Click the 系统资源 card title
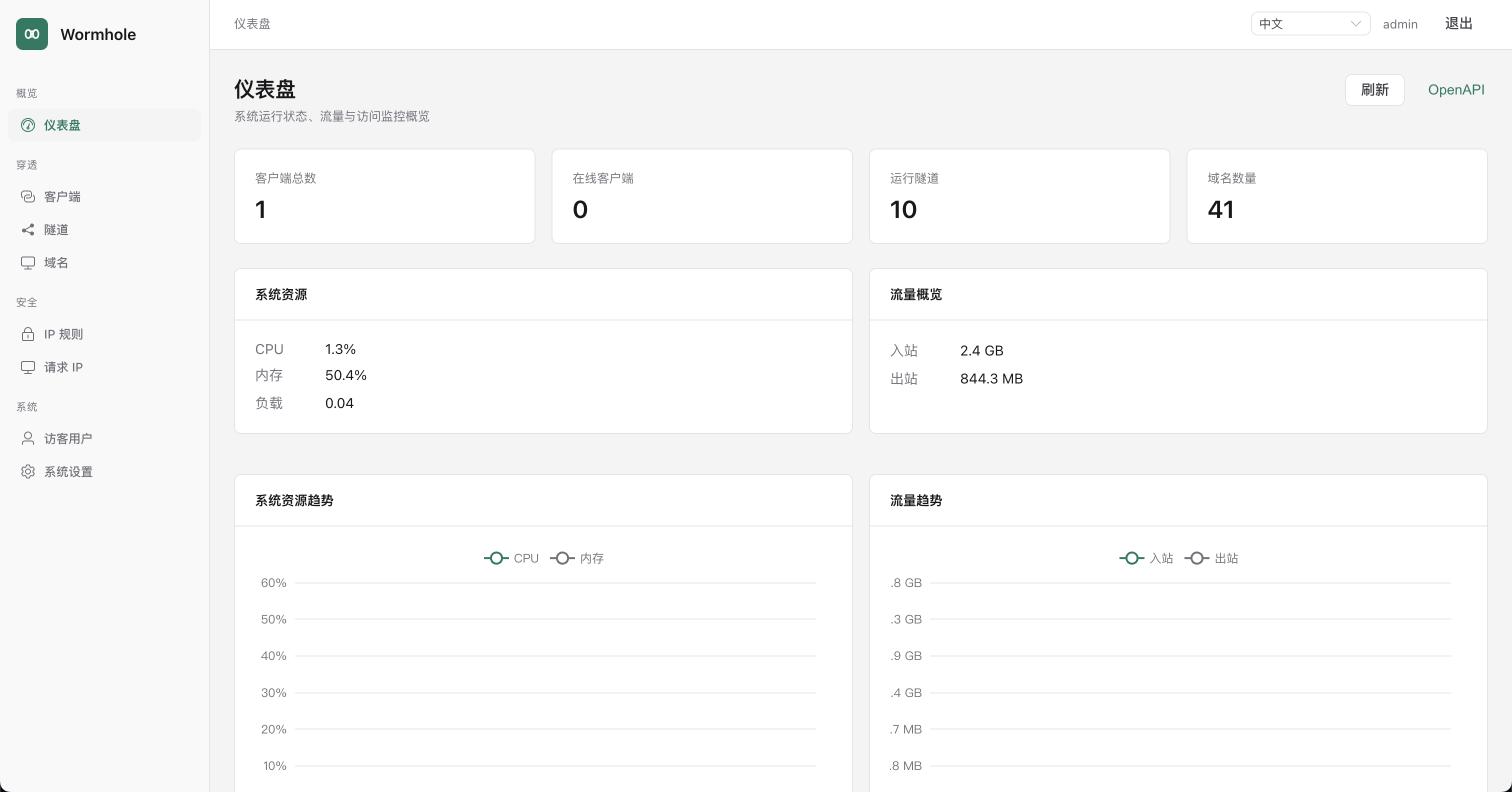The image size is (1512, 792). click(281, 294)
